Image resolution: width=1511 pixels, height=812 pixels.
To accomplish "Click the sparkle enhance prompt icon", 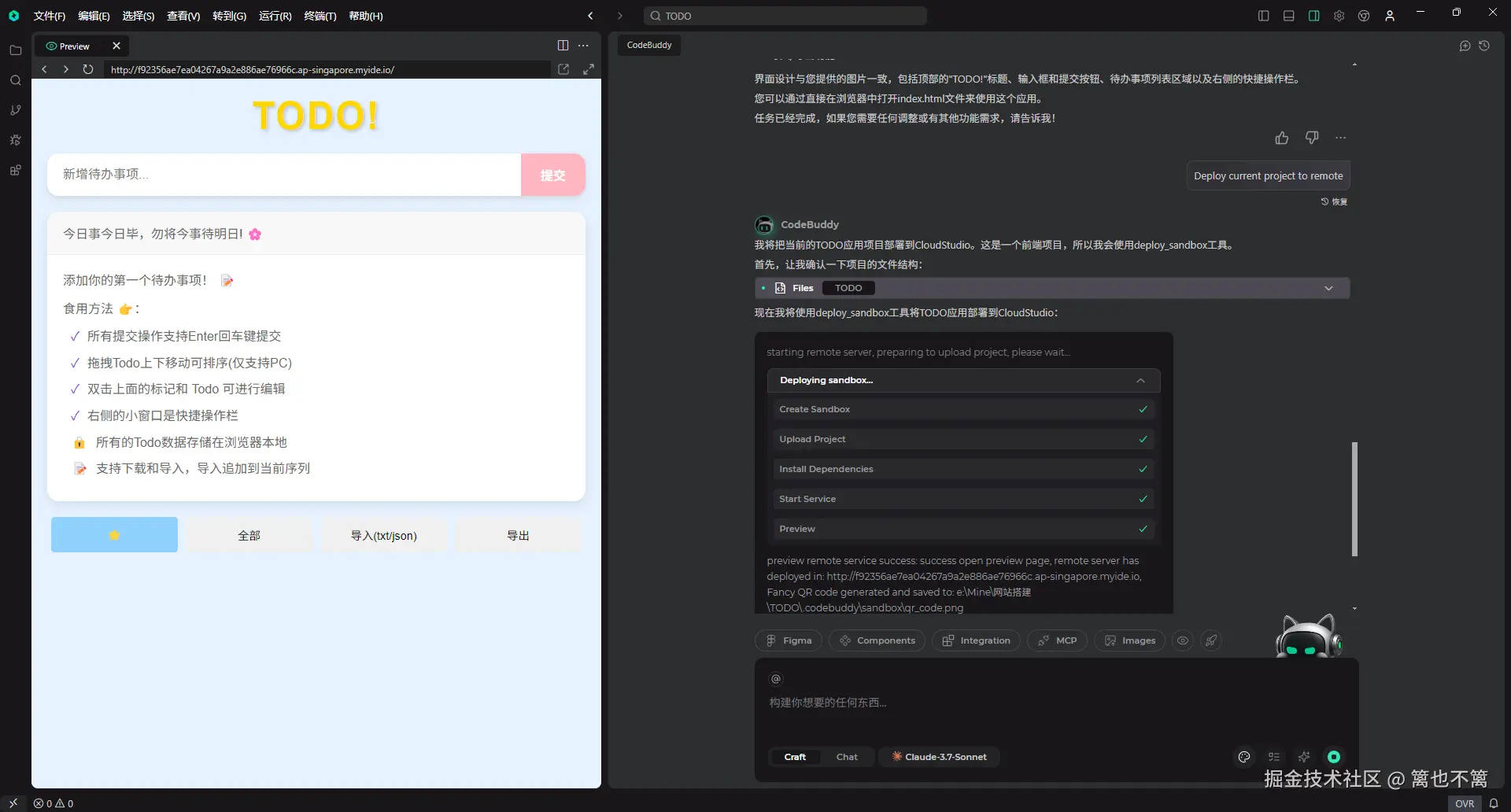I will click(x=1304, y=757).
